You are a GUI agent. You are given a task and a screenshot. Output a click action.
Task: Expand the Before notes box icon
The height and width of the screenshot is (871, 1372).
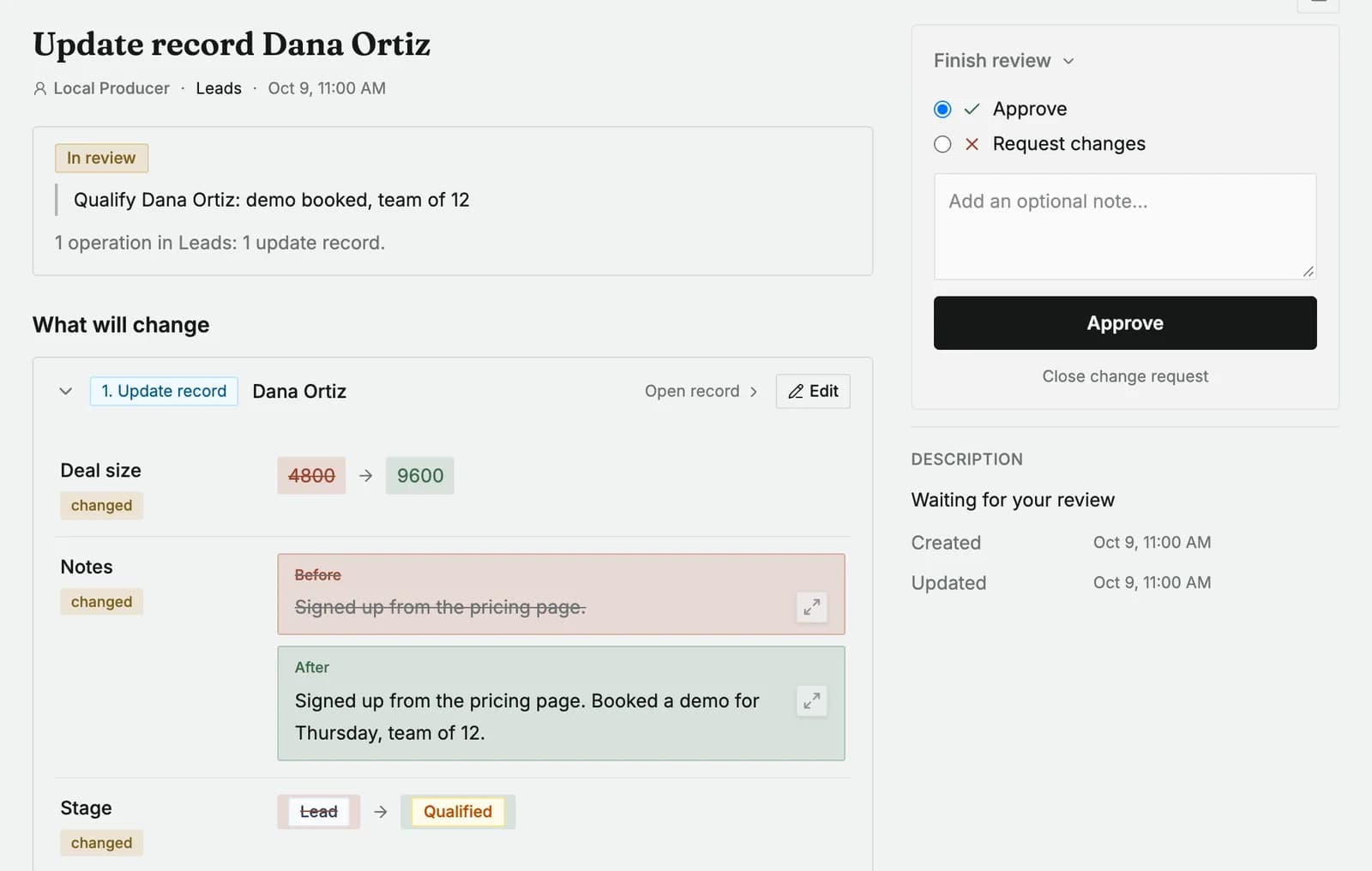[x=811, y=607]
